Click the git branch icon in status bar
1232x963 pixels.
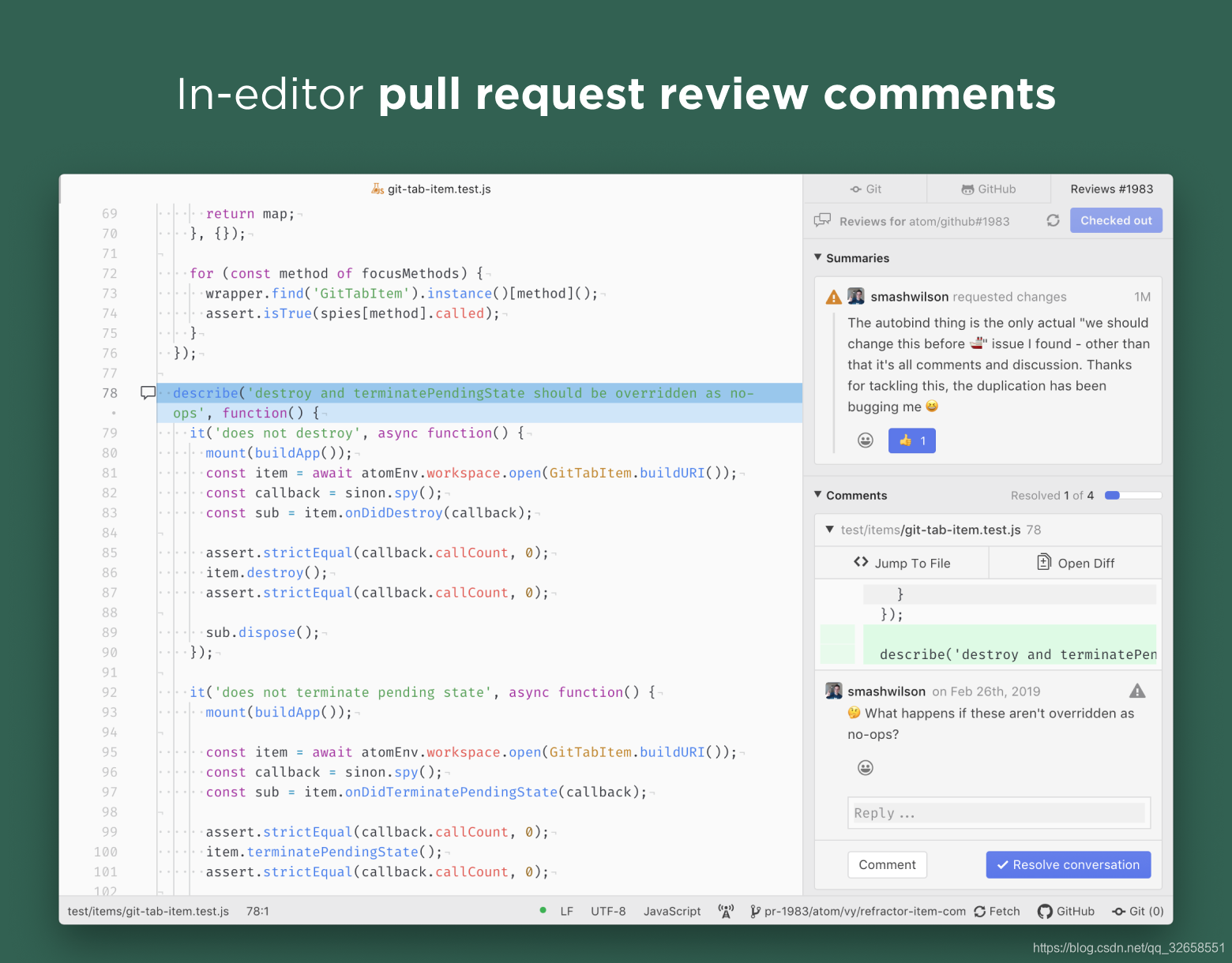755,911
